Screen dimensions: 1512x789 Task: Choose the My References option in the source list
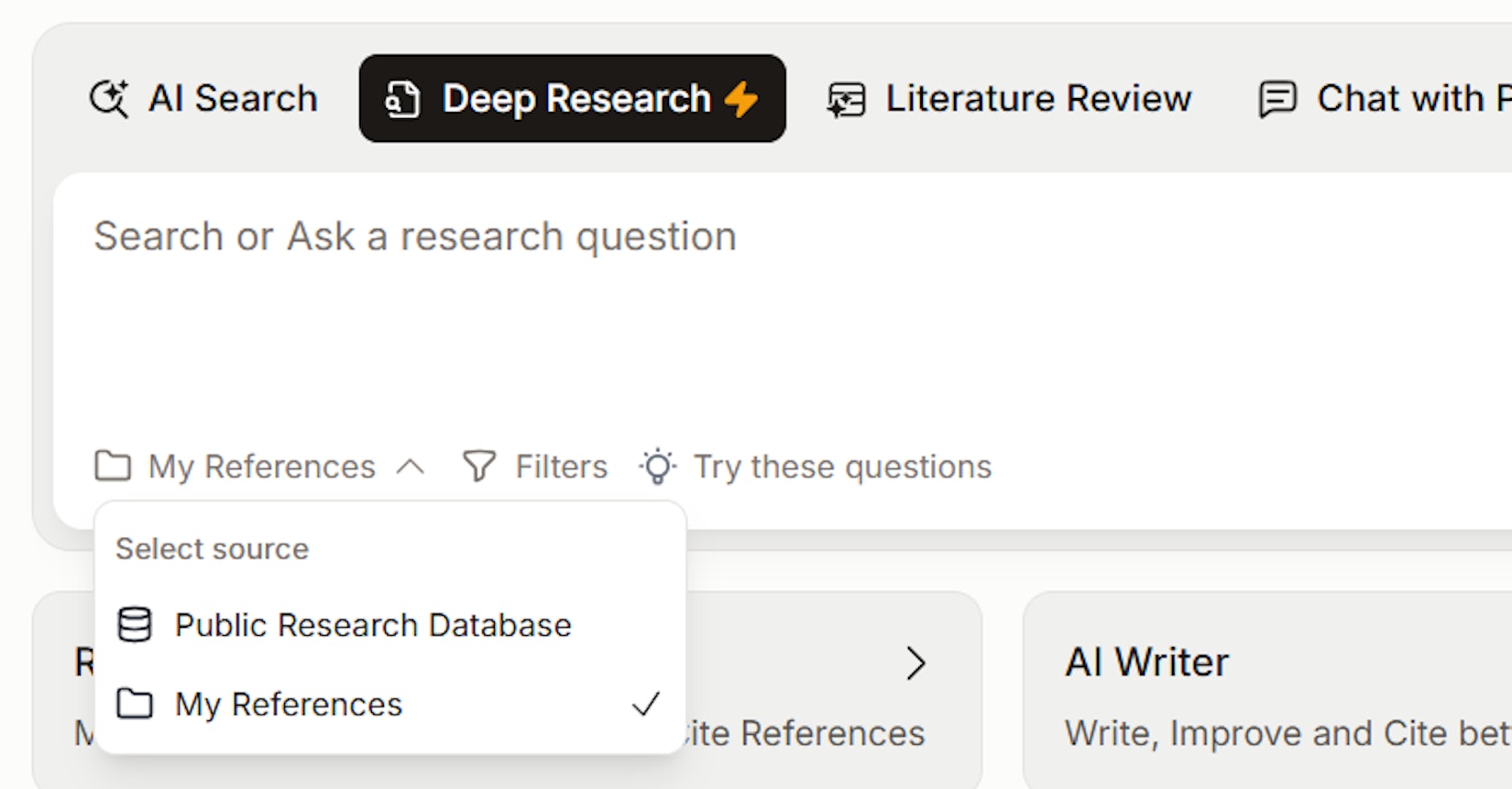(289, 704)
